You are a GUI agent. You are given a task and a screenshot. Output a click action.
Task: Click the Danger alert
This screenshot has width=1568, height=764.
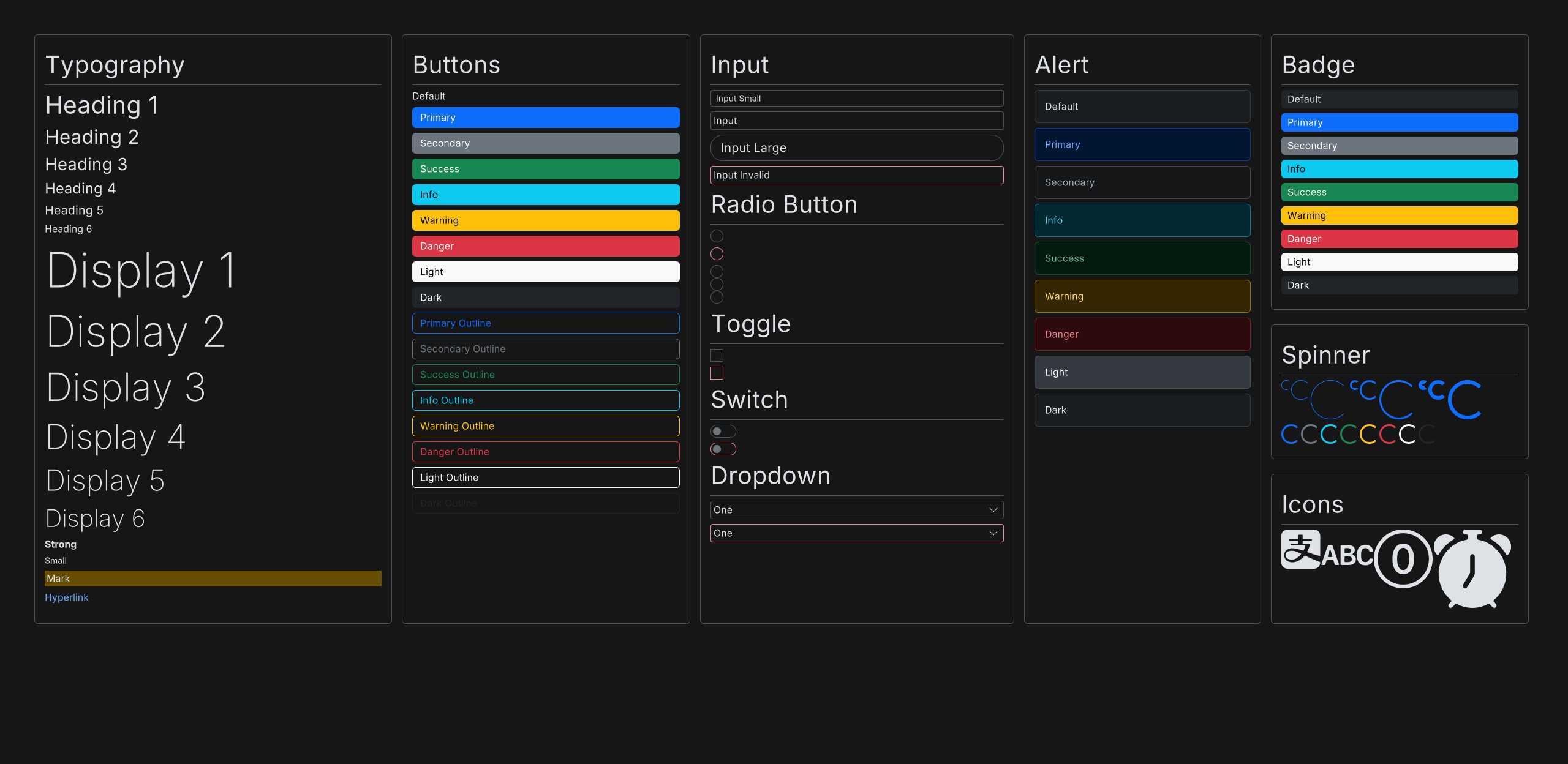click(x=1142, y=334)
